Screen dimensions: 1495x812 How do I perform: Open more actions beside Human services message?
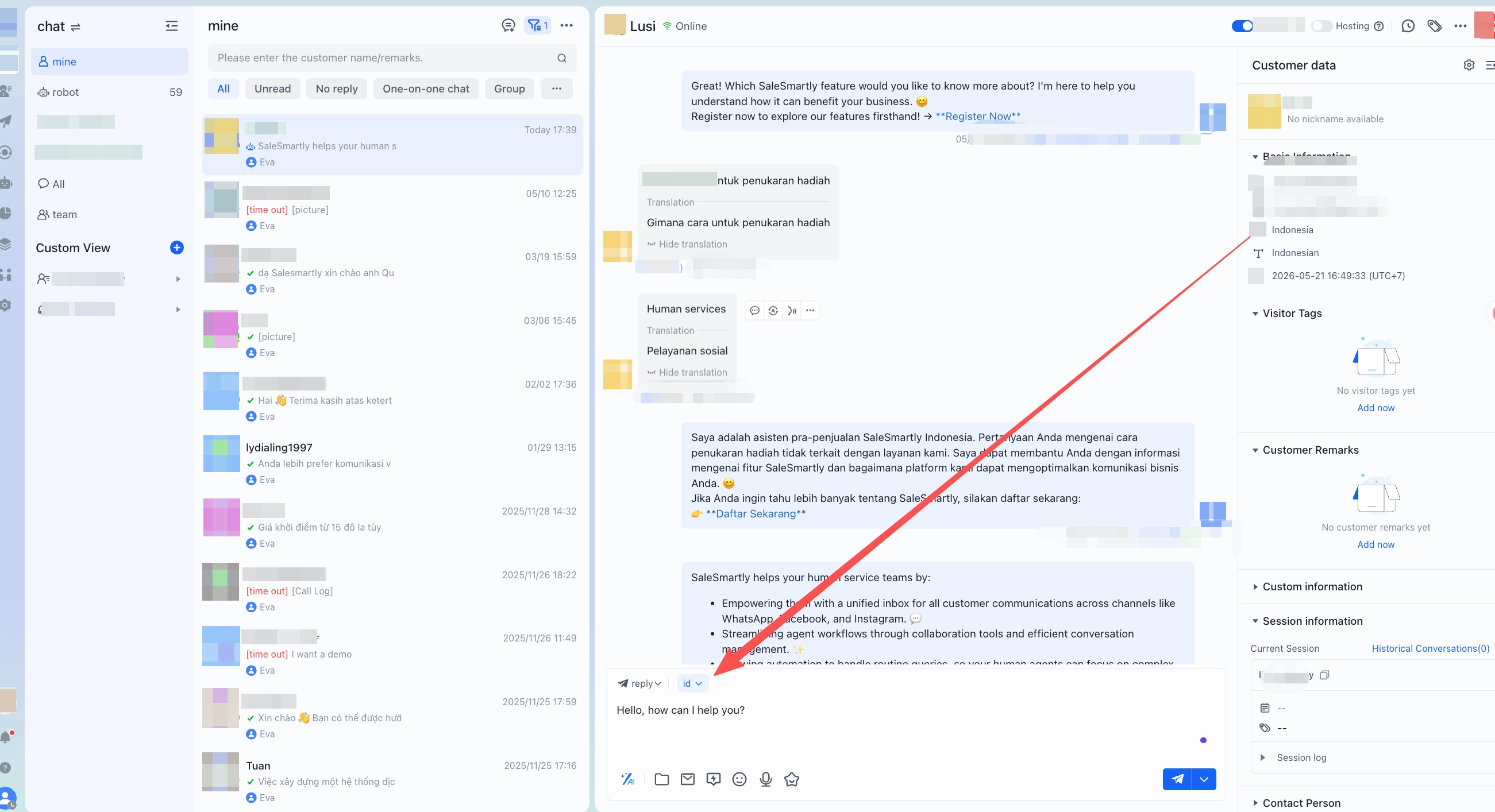pos(810,310)
